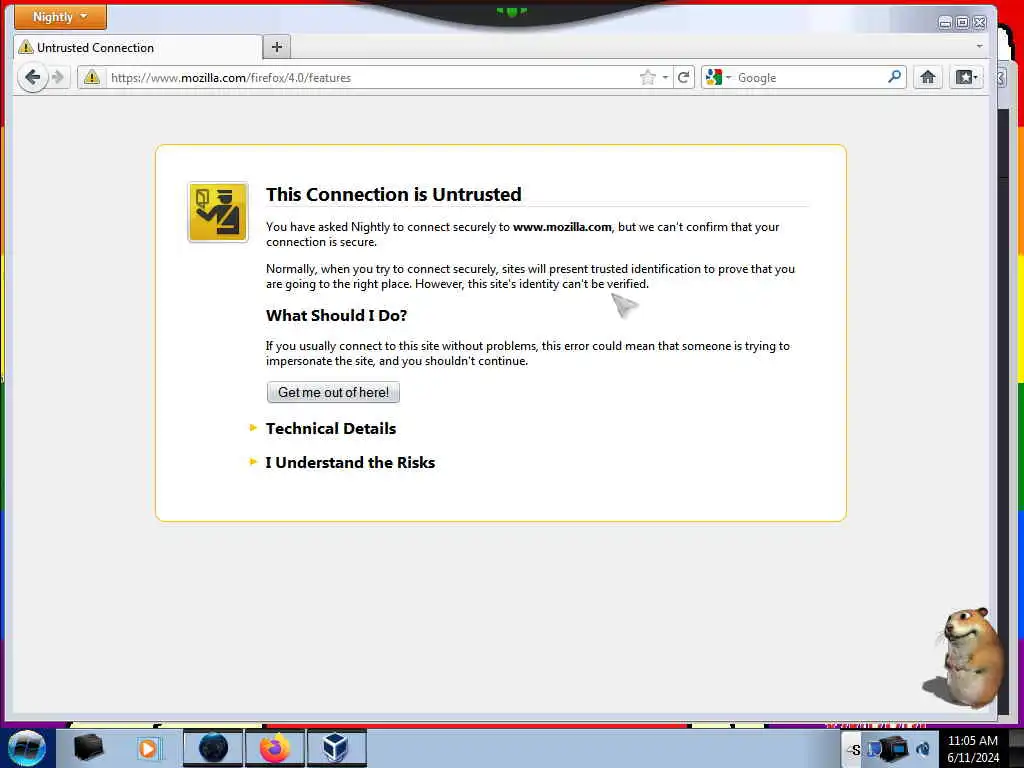This screenshot has width=1024, height=768.
Task: Click 'Get me out of here!' button
Action: (333, 392)
